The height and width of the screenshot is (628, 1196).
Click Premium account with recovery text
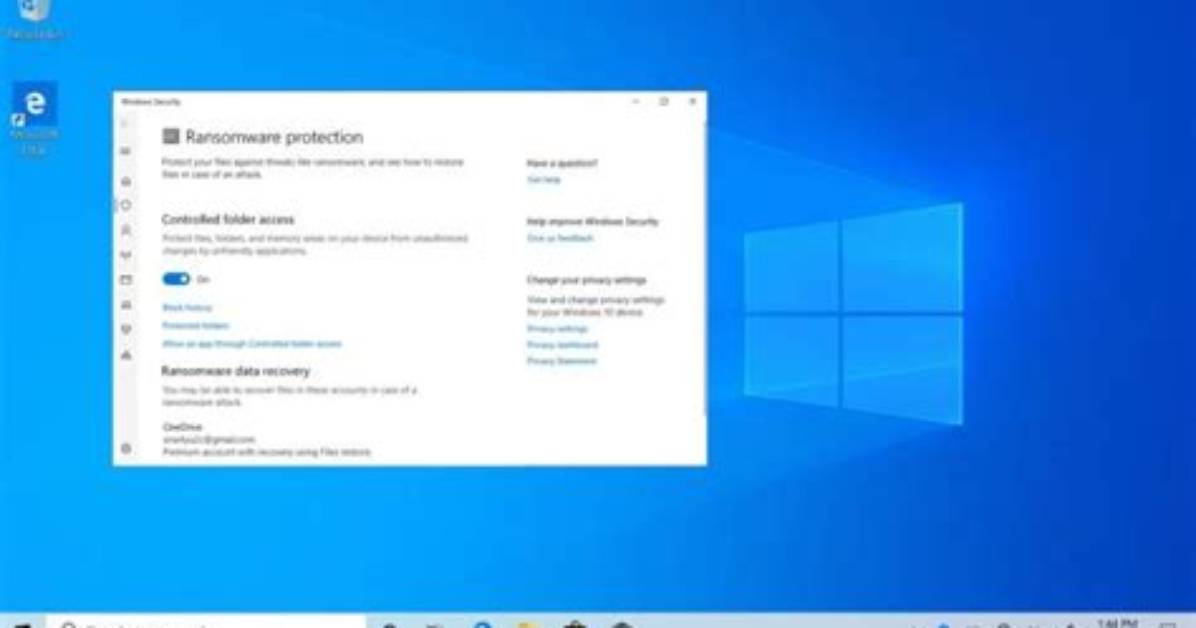(266, 452)
